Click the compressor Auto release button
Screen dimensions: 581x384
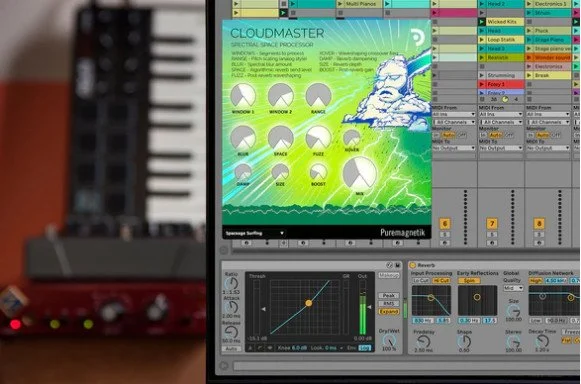pyautogui.click(x=231, y=349)
